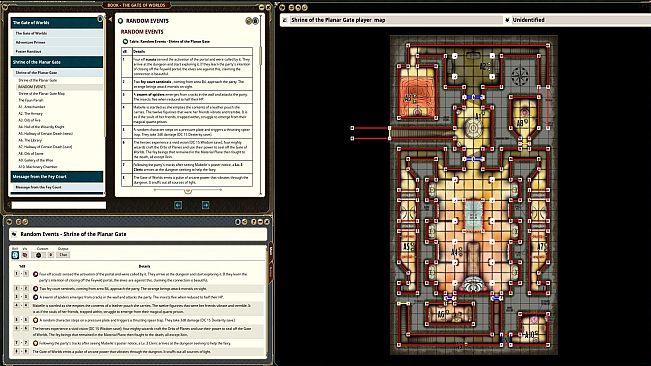Open link for thrusting spear trap row
651x366 pixels.
pyautogui.click(x=35, y=320)
